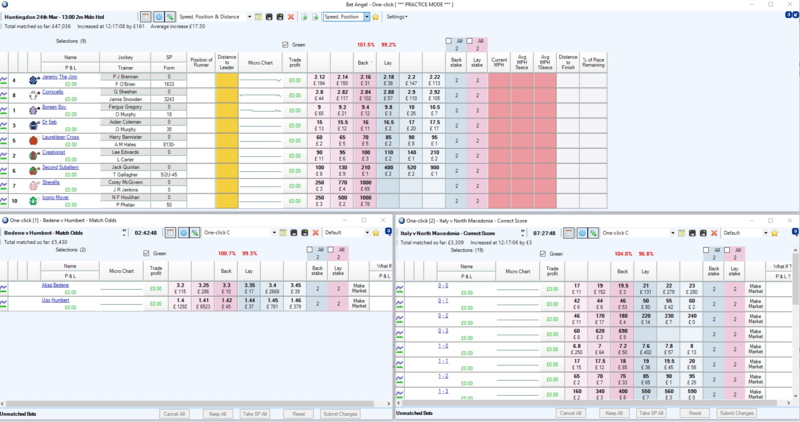The image size is (800, 422).
Task: Toggle pink lay All checkbox in Huntingdon window
Action: click(470, 41)
